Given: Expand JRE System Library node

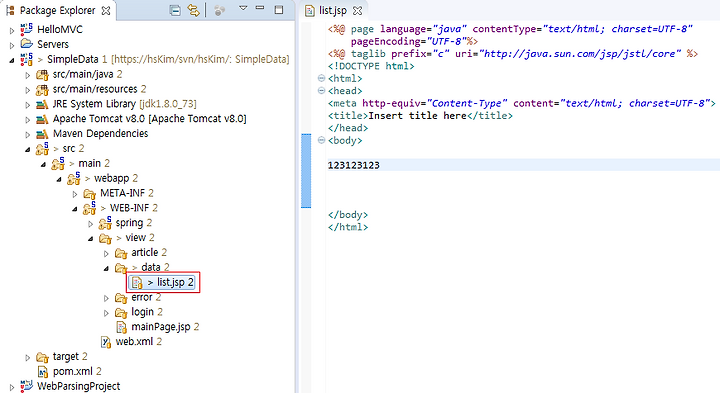Looking at the screenshot, I should pos(28,105).
